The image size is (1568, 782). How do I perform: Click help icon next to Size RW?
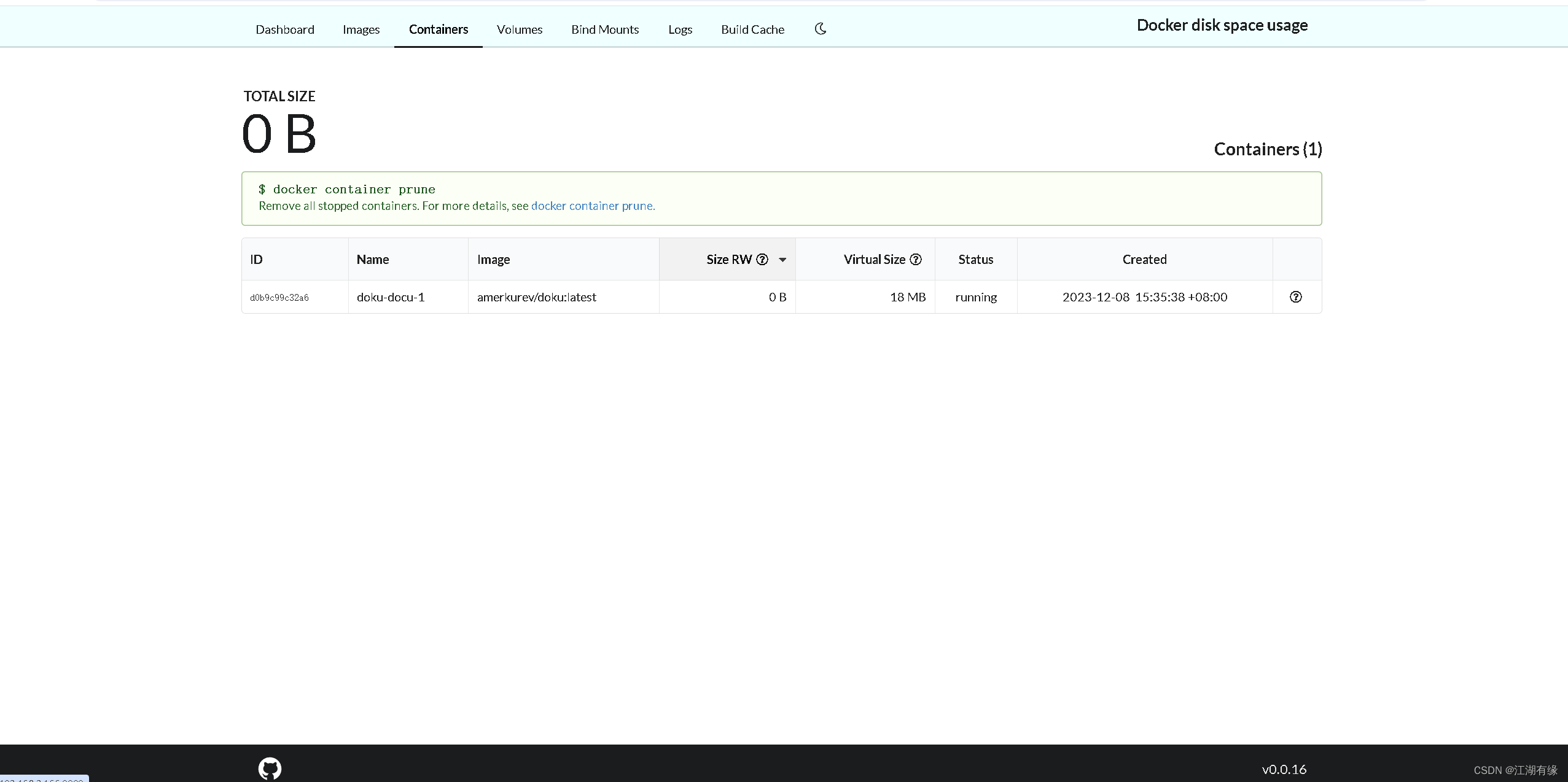coord(762,259)
